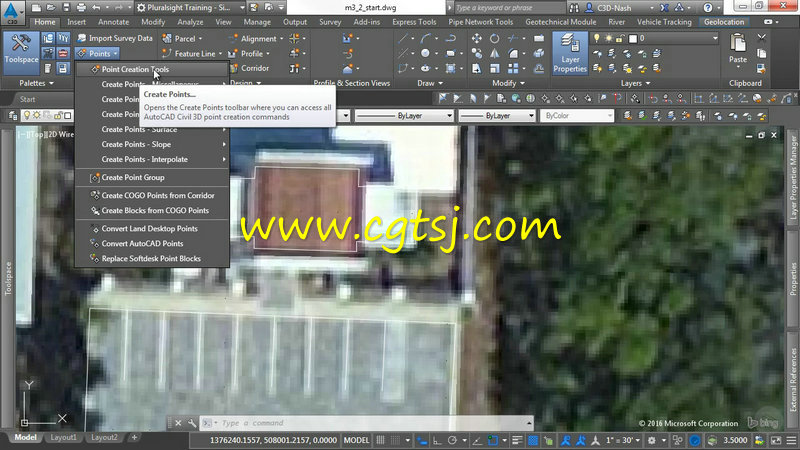Toggle Ortho mode in status bar
This screenshot has width=800, height=450.
coord(437,440)
